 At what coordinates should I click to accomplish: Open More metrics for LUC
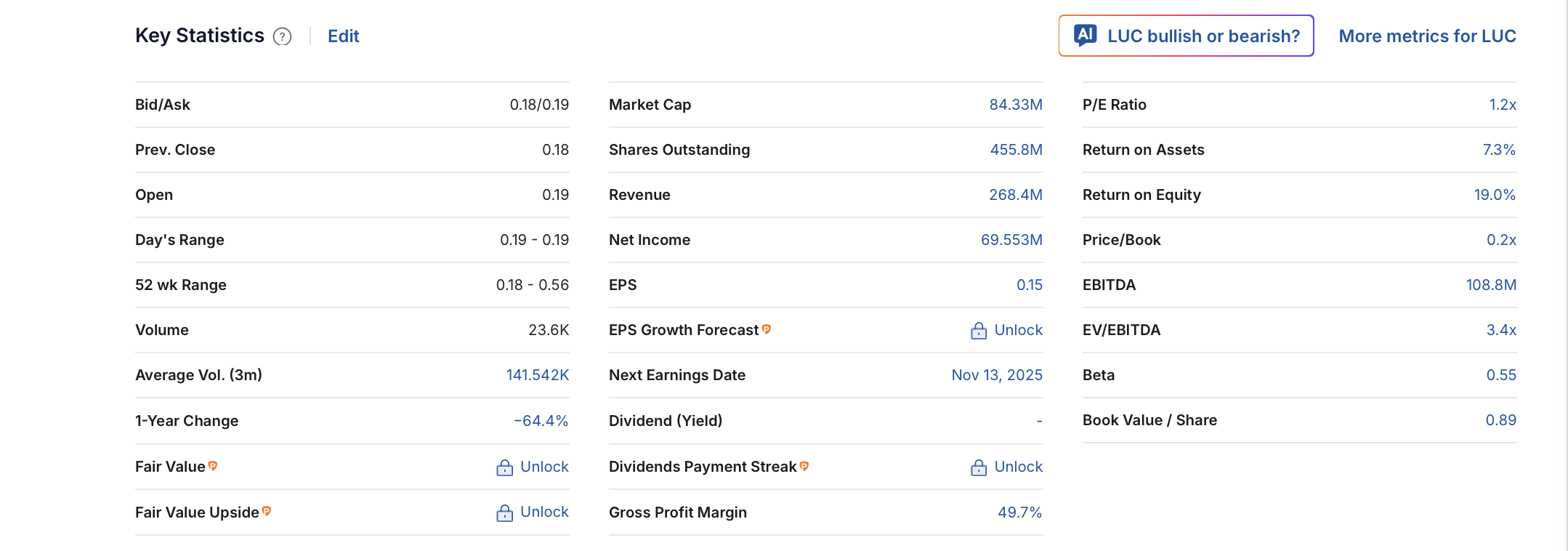click(1427, 36)
